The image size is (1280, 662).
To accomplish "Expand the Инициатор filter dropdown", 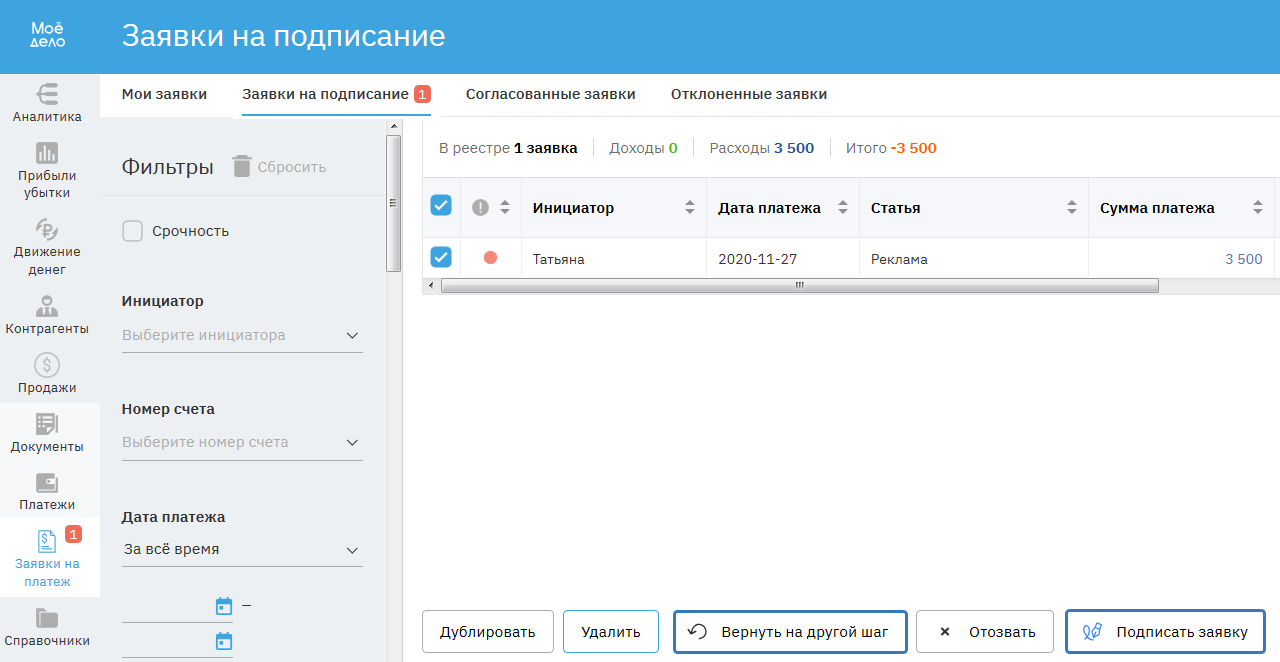I will click(x=242, y=336).
